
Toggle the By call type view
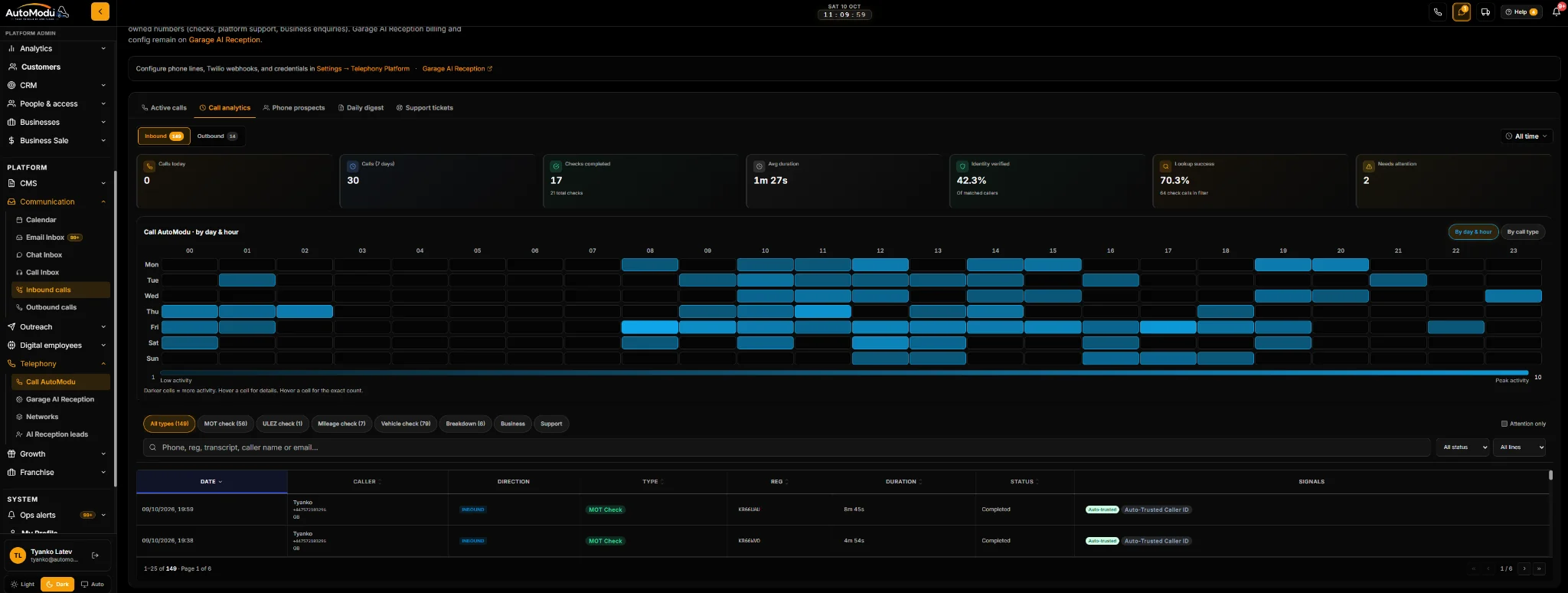[x=1523, y=232]
